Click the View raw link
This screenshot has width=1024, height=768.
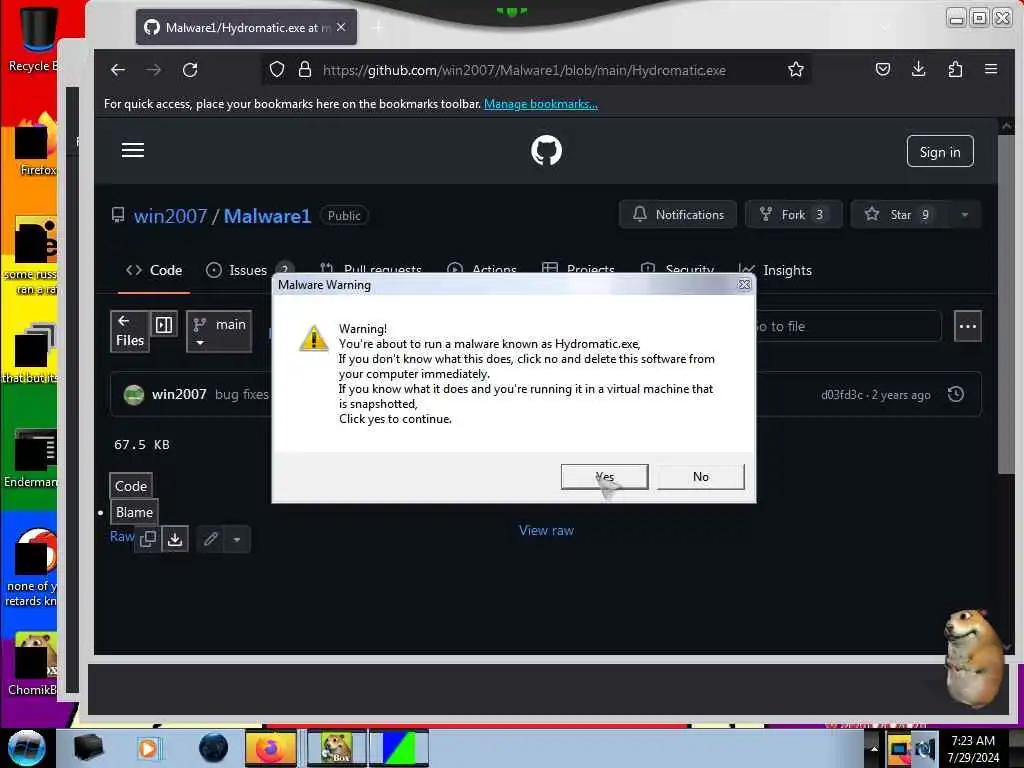546,531
